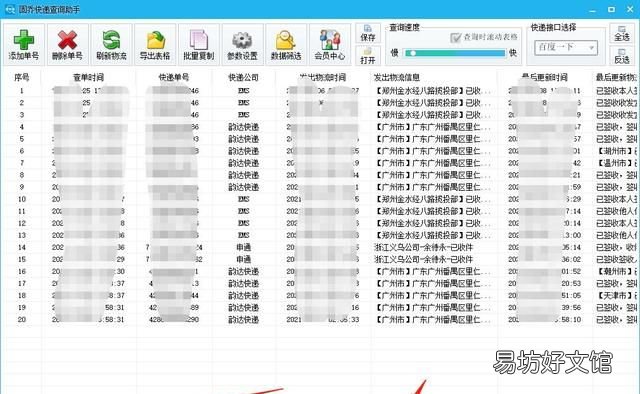Click 【温州市】 last-update cell in row 7
640x394 pixels.
click(616, 163)
